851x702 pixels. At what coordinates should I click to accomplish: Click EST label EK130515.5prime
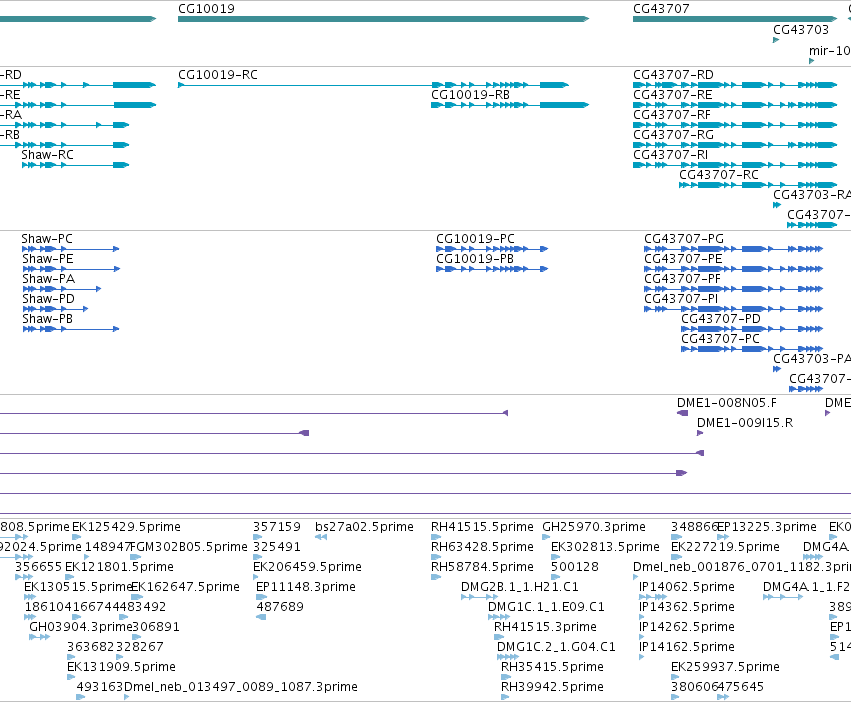[x=78, y=587]
